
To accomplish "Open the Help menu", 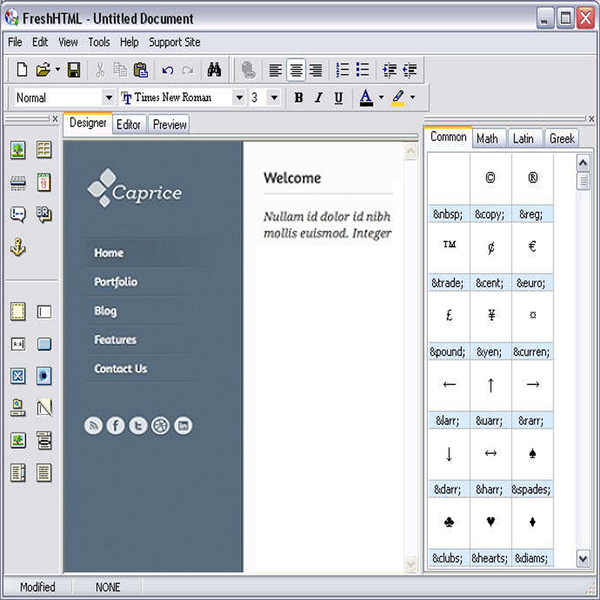I will click(129, 42).
